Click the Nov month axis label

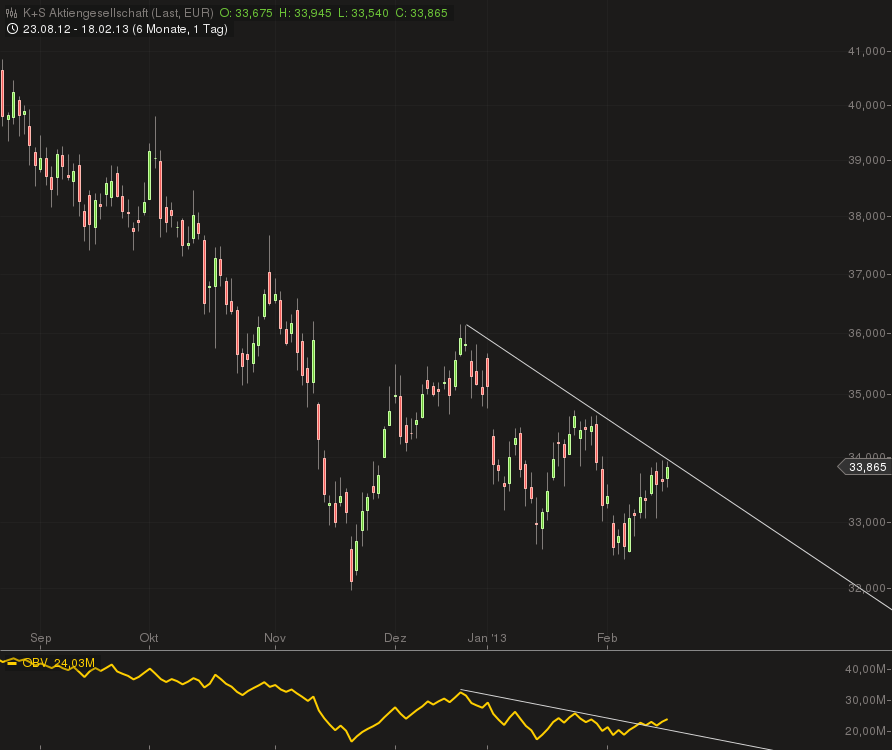point(275,638)
